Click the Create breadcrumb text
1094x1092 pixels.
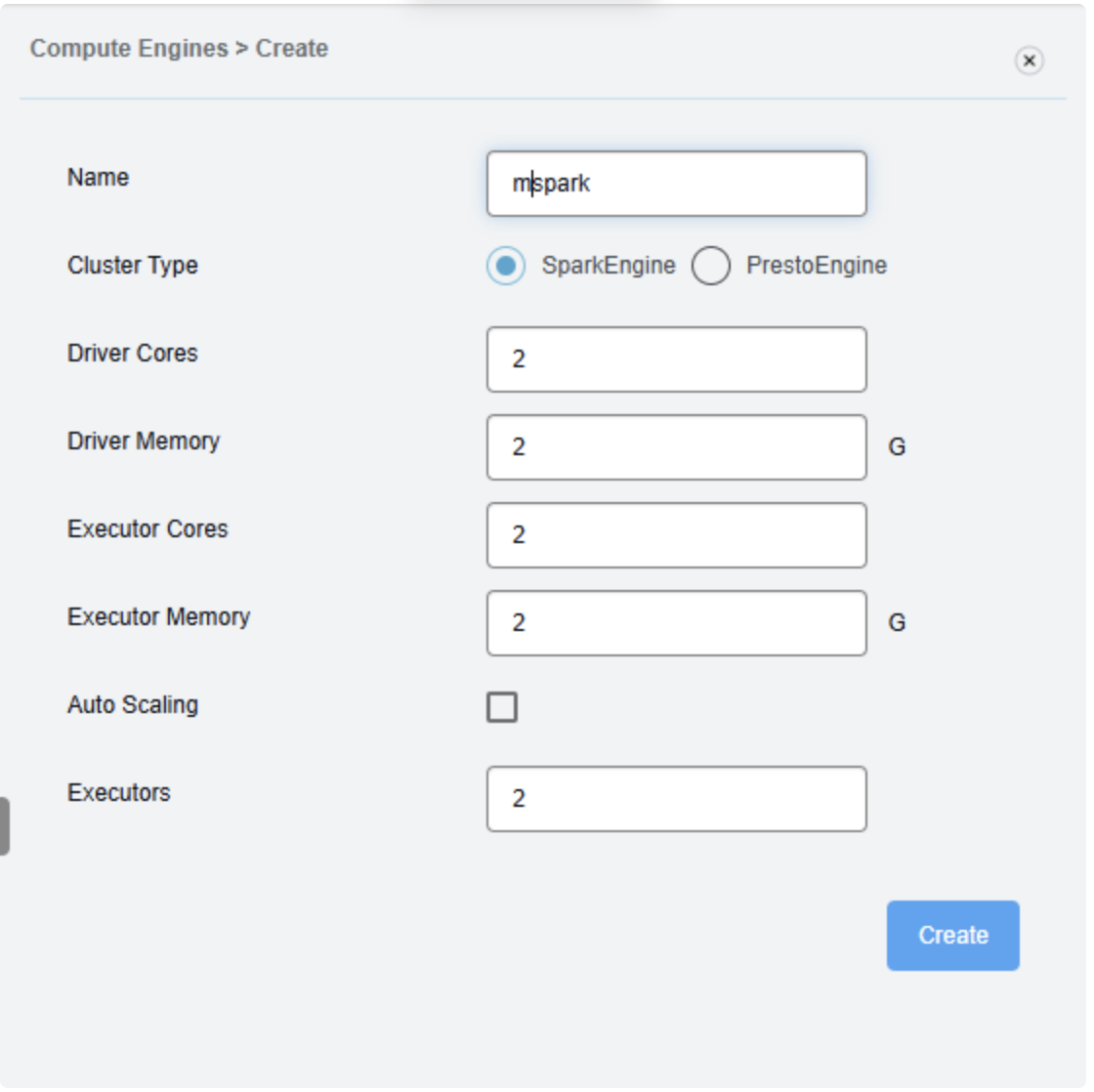pos(292,49)
